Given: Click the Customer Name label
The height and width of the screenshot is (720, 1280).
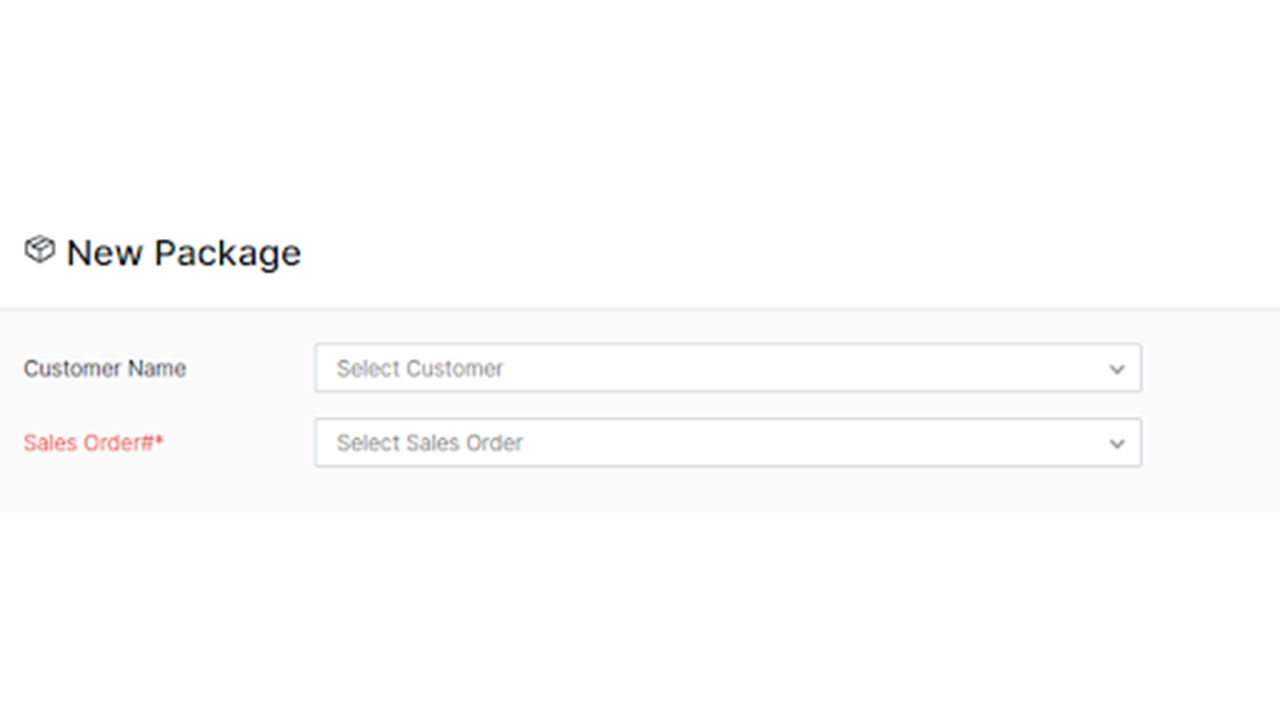Looking at the screenshot, I should pos(105,368).
